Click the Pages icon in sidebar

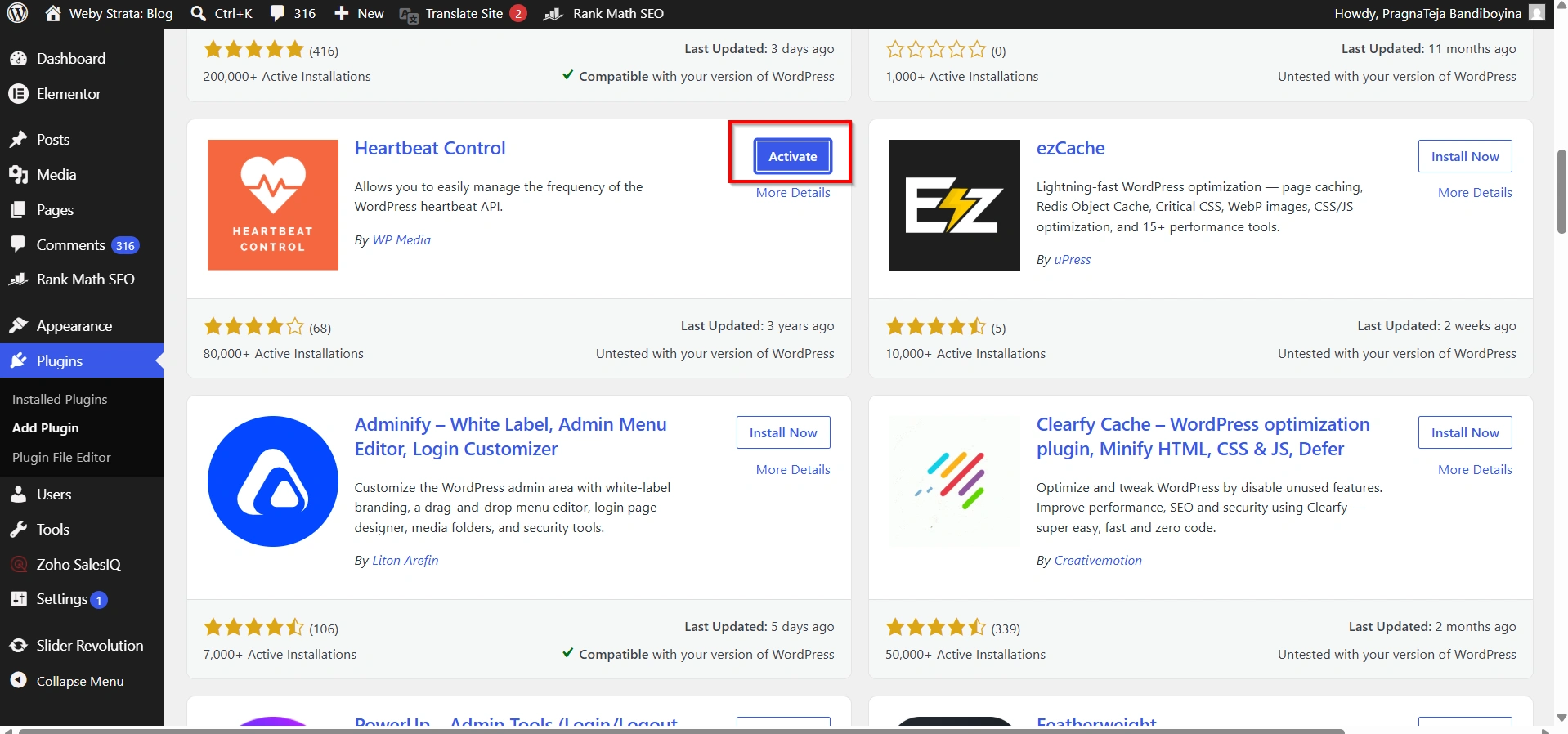point(18,209)
